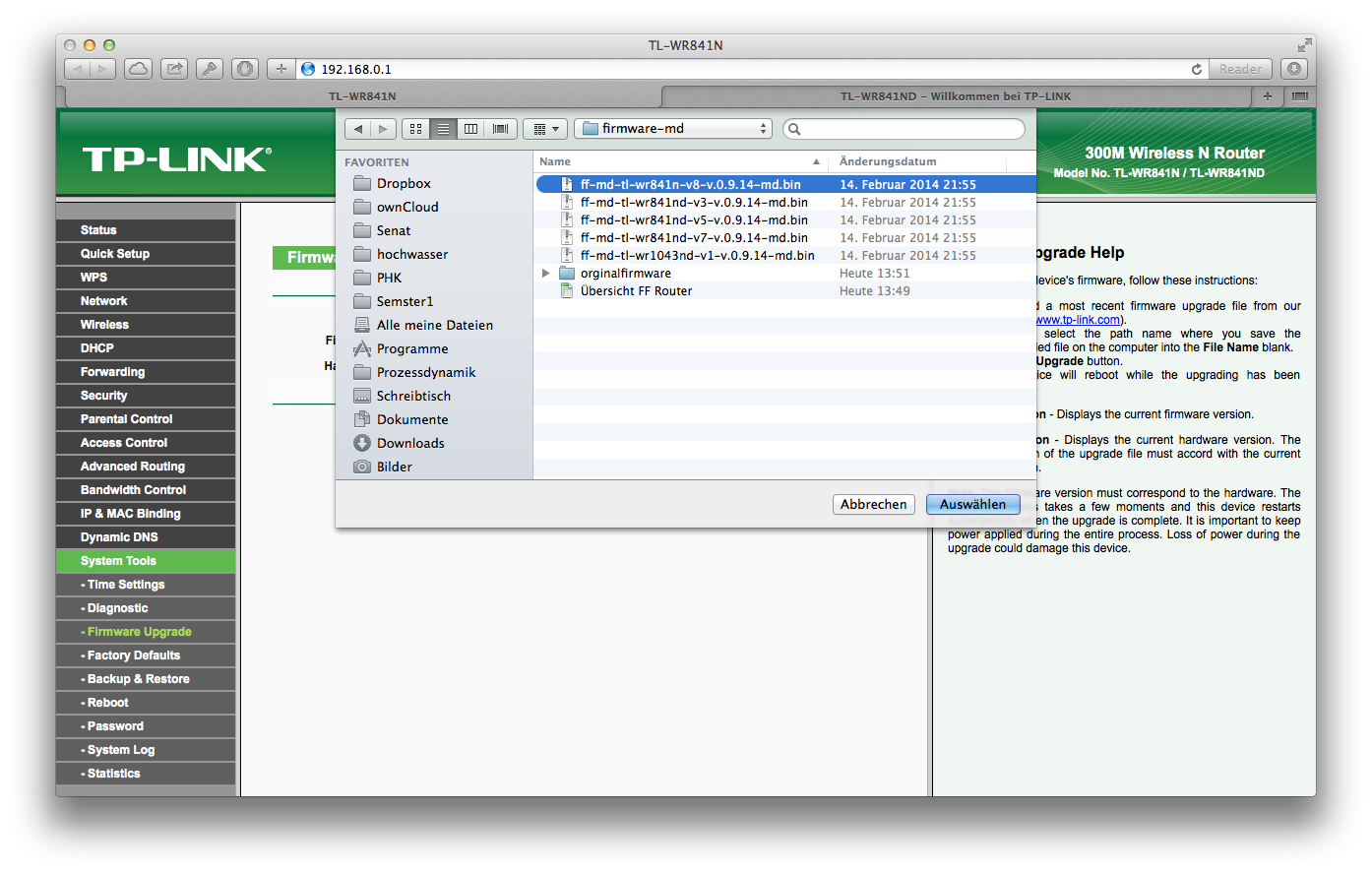Switch to TL-WR841N tab
The image size is (1372, 874).
click(362, 96)
